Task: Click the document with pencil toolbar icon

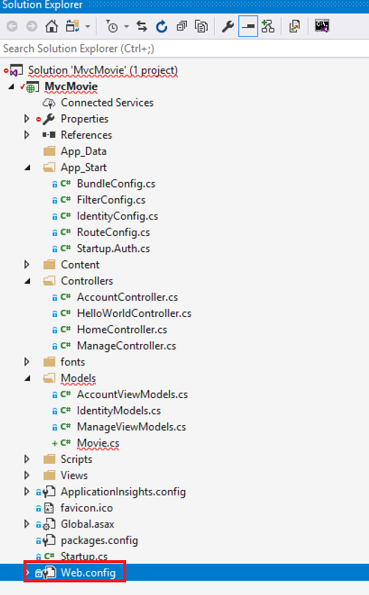Action: [x=295, y=26]
